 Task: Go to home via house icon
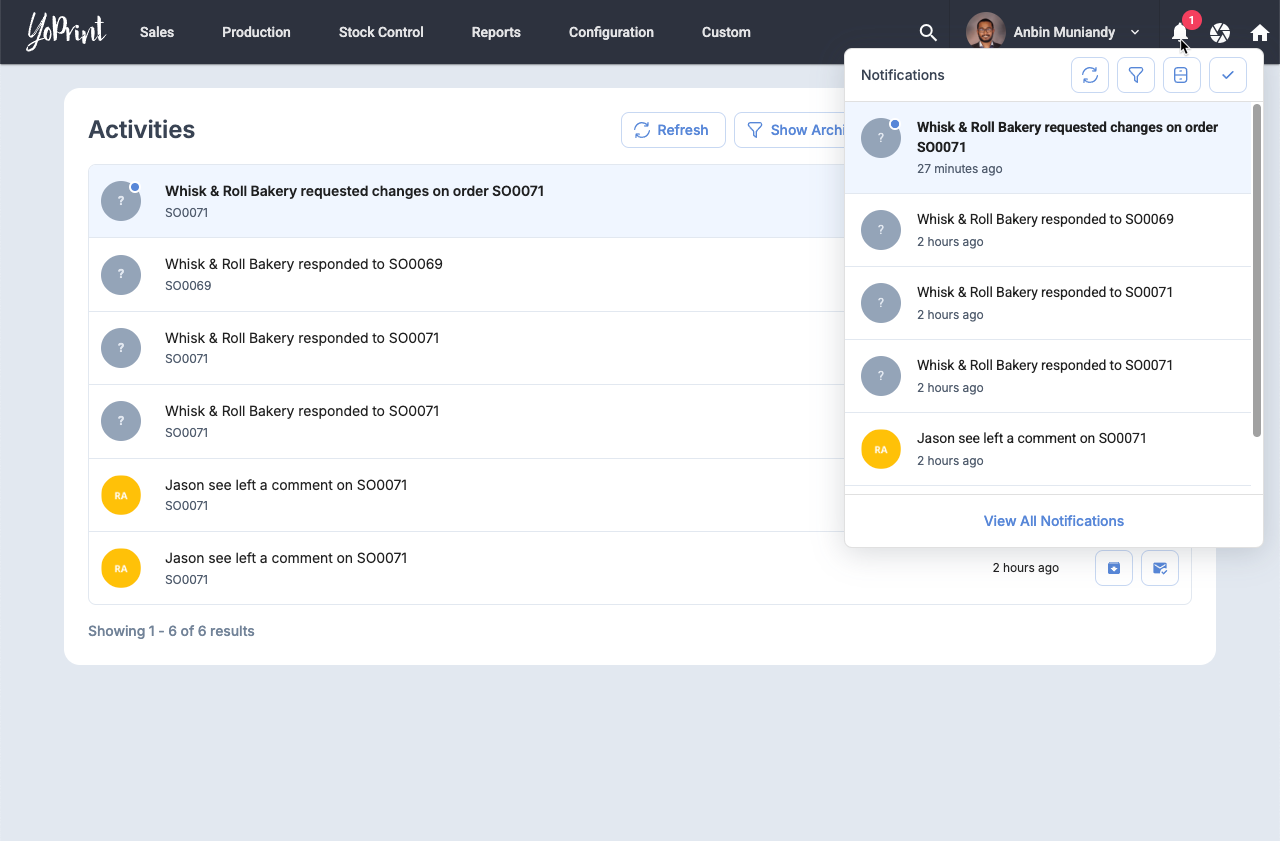1259,33
